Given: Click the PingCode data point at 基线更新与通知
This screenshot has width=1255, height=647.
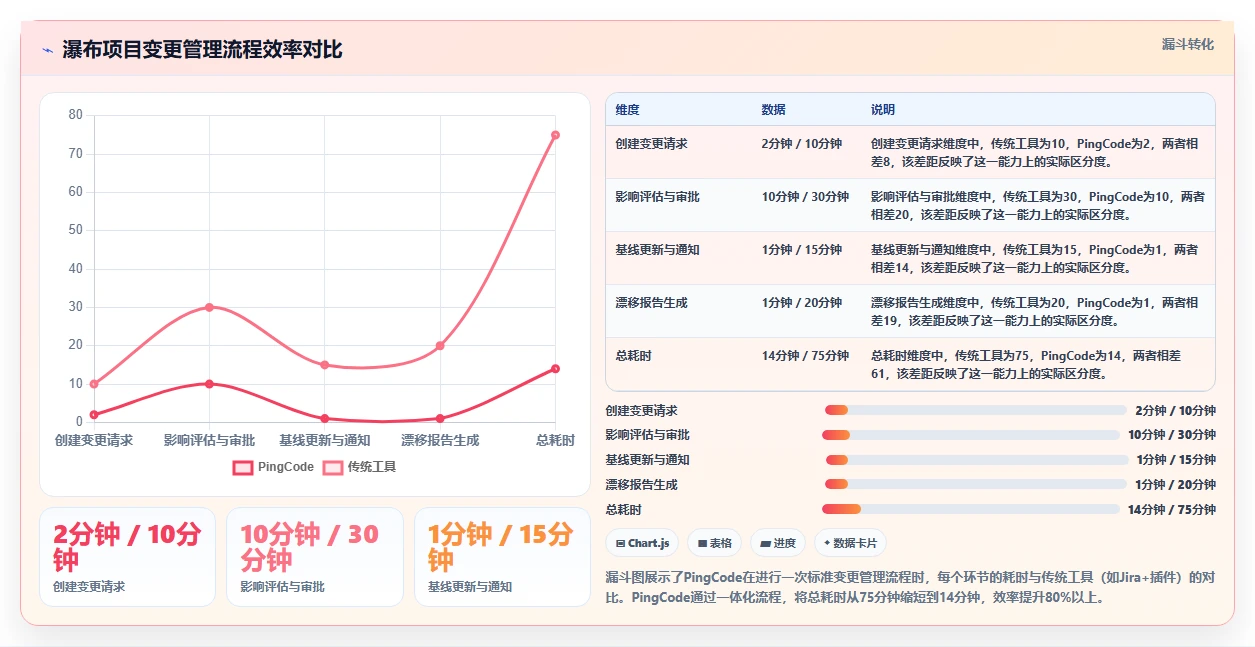Looking at the screenshot, I should (x=325, y=419).
